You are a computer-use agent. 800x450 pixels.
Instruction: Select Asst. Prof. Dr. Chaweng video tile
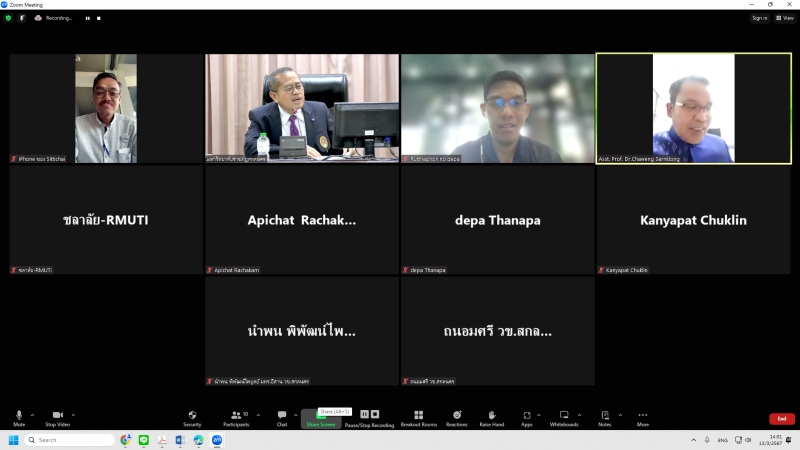click(693, 108)
